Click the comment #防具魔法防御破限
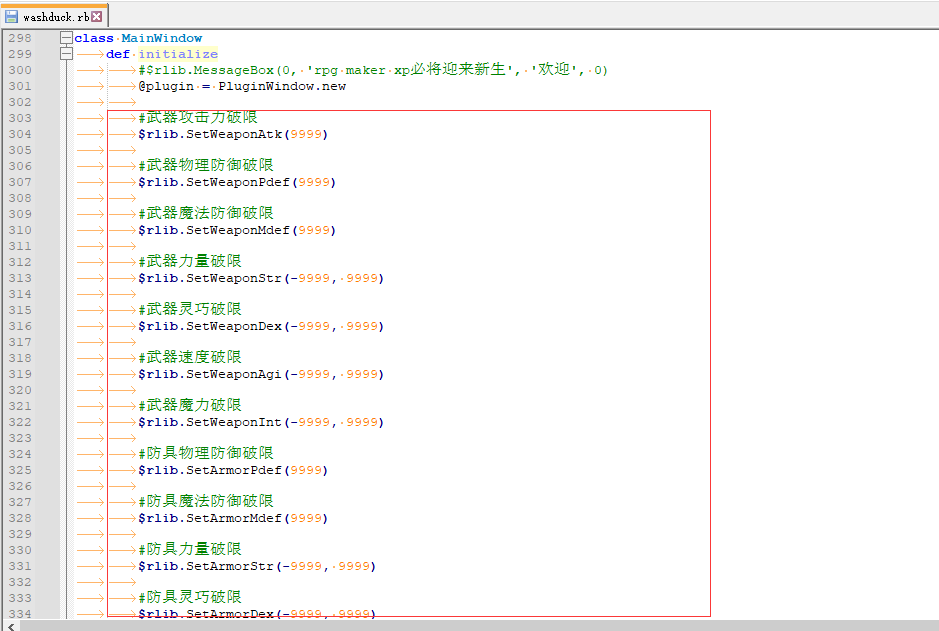The image size is (939, 631). (206, 501)
